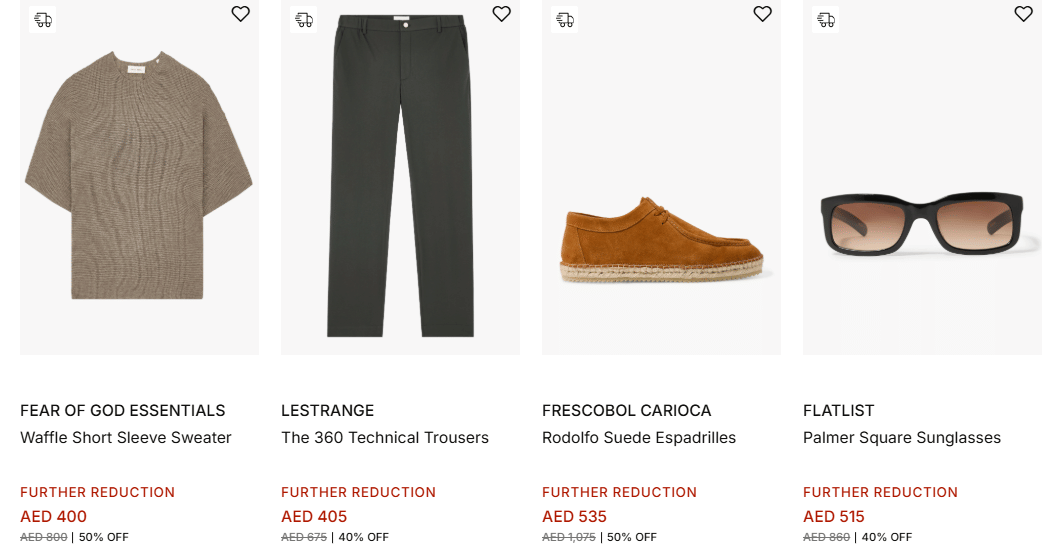Favorite the Rodolfo Suede Espadrilles with heart
1060x559 pixels.
[x=762, y=14]
